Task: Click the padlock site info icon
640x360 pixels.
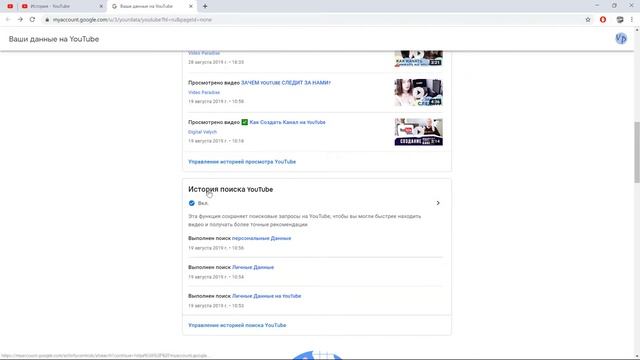Action: tap(47, 20)
